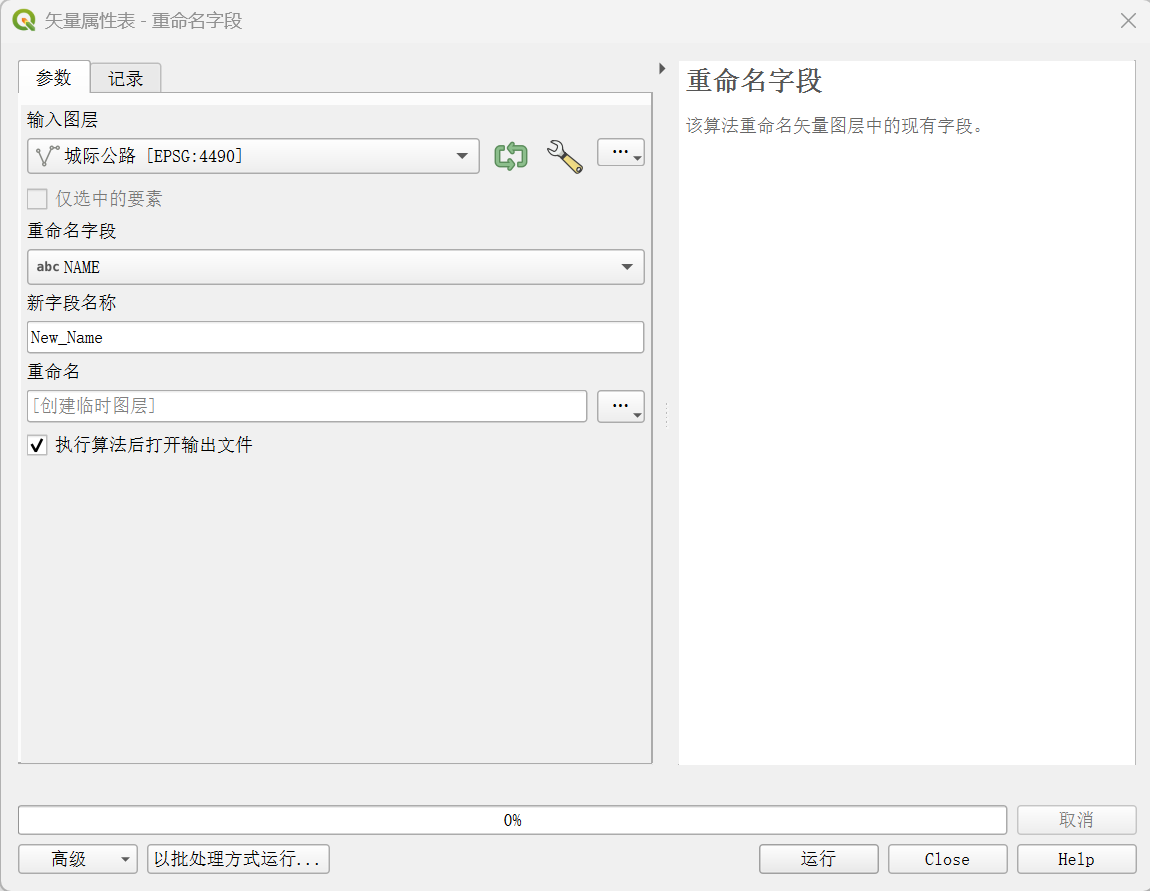Click browse button beside output layer field

click(x=620, y=406)
